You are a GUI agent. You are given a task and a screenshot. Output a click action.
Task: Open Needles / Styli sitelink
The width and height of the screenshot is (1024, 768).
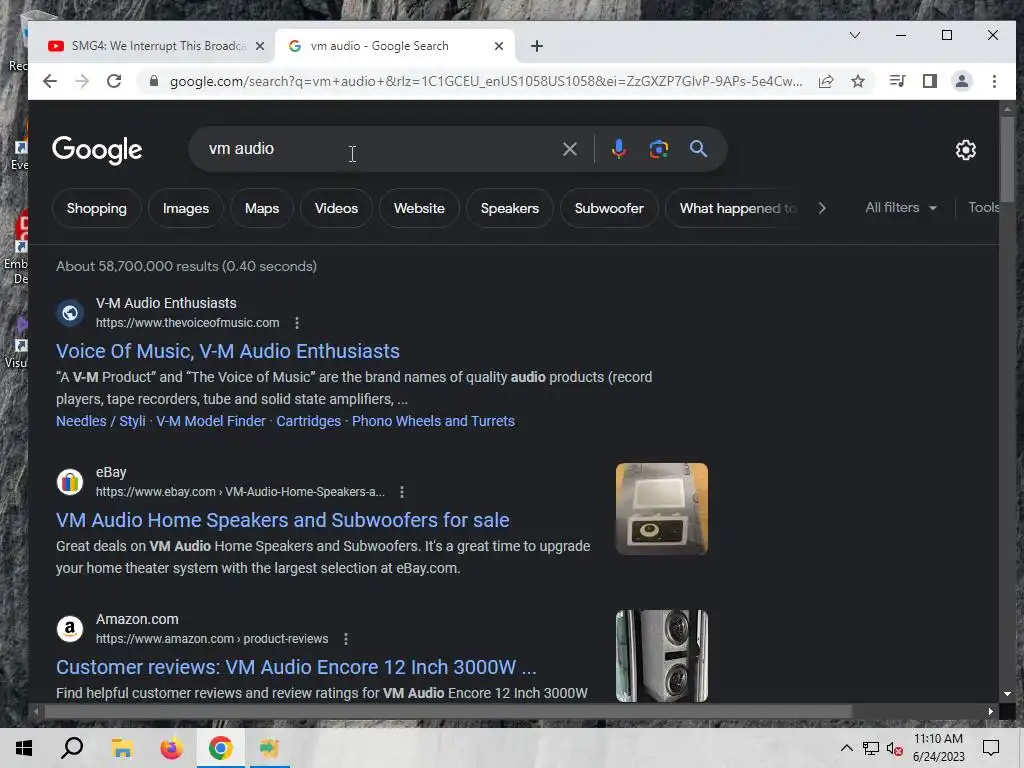coord(101,421)
